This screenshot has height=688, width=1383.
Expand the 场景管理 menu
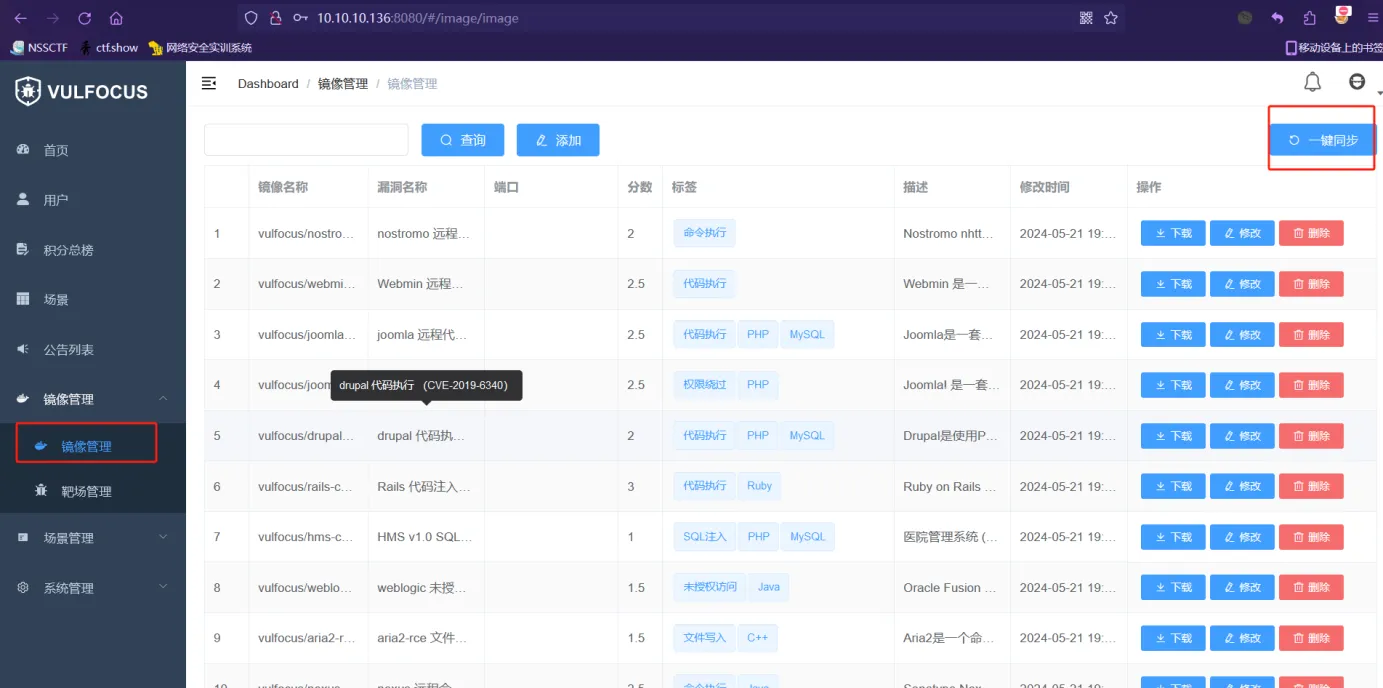[93, 538]
